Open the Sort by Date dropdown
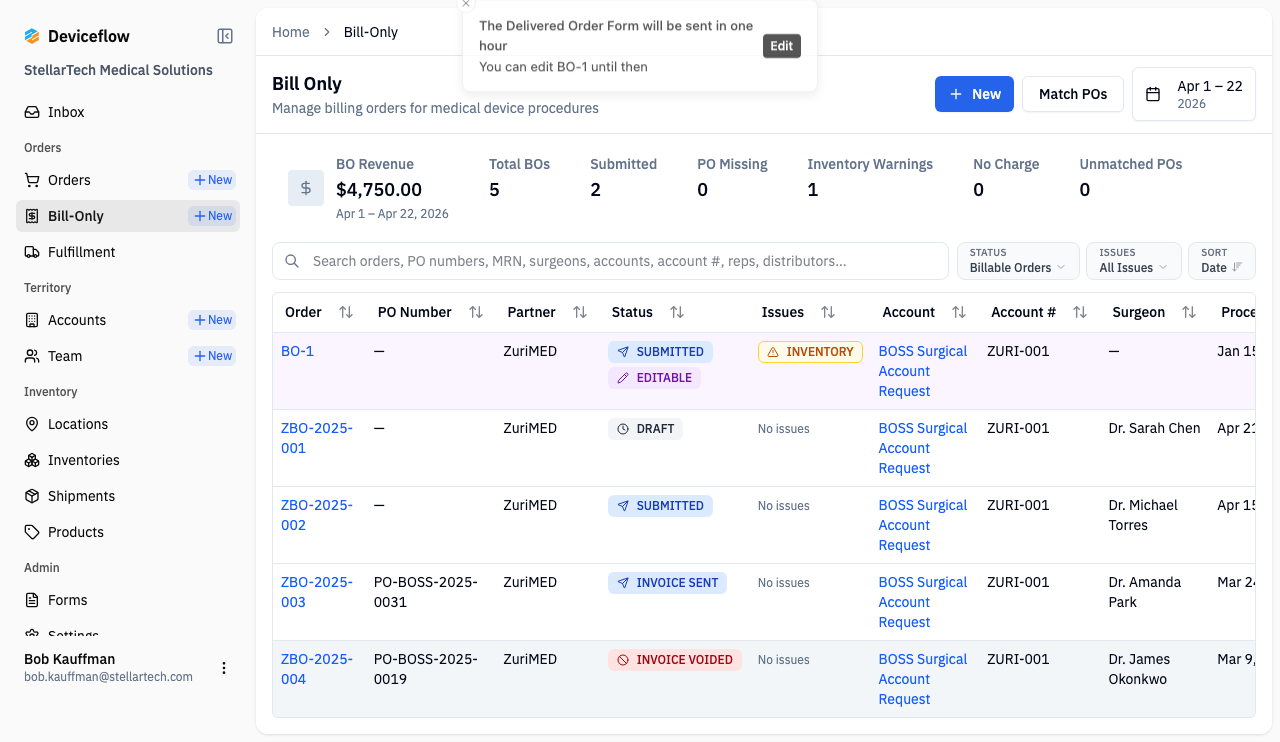Screen dimensions: 1280x742 pos(1222,261)
